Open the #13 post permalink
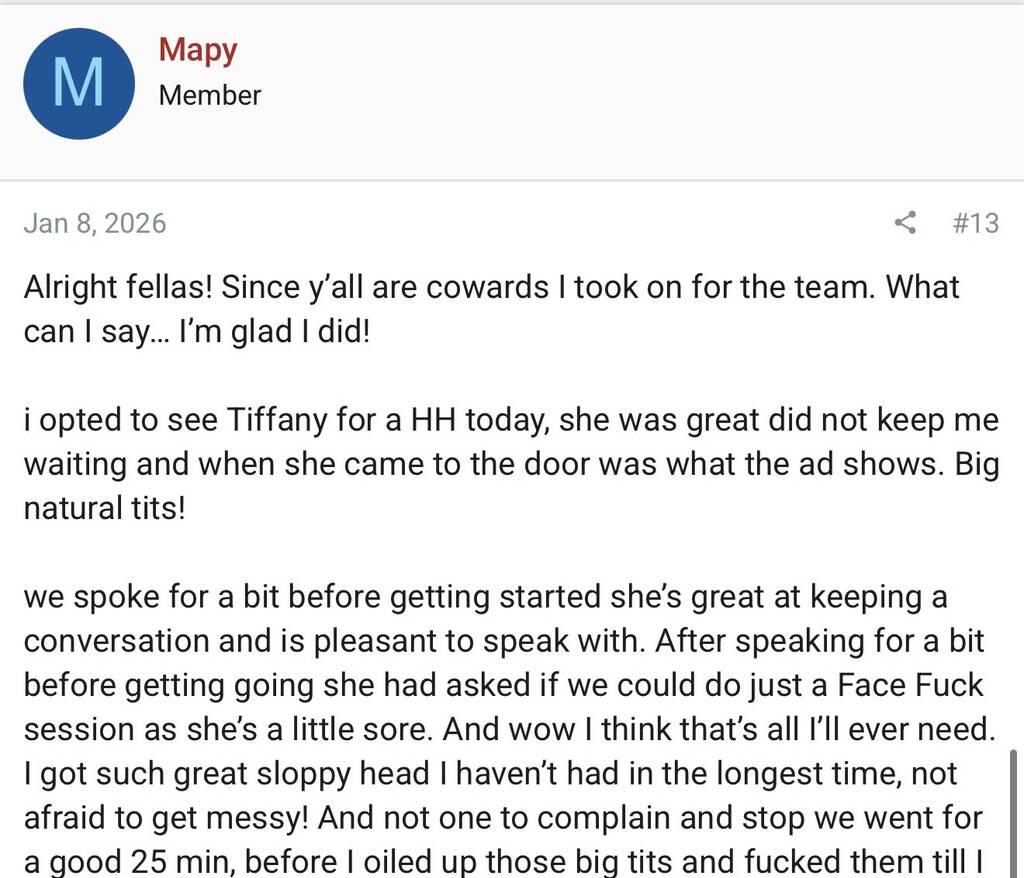 975,222
